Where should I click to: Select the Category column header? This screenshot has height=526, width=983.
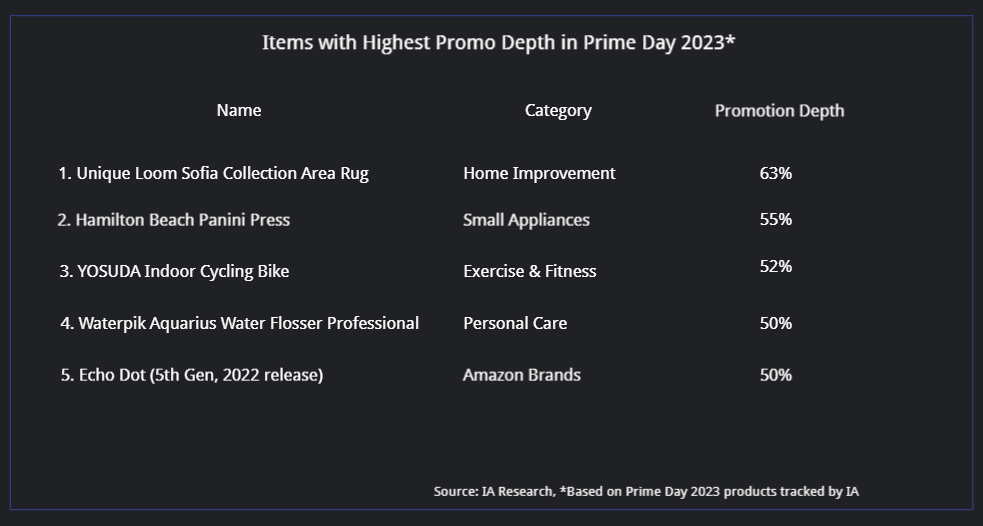[x=558, y=111]
